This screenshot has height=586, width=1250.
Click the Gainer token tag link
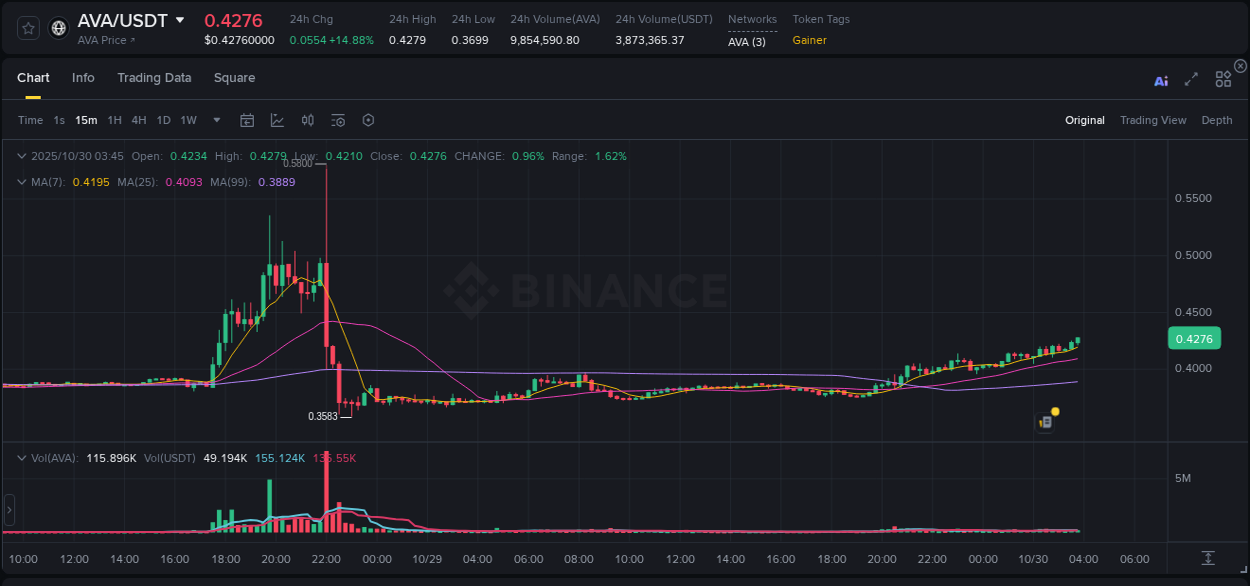(x=810, y=40)
